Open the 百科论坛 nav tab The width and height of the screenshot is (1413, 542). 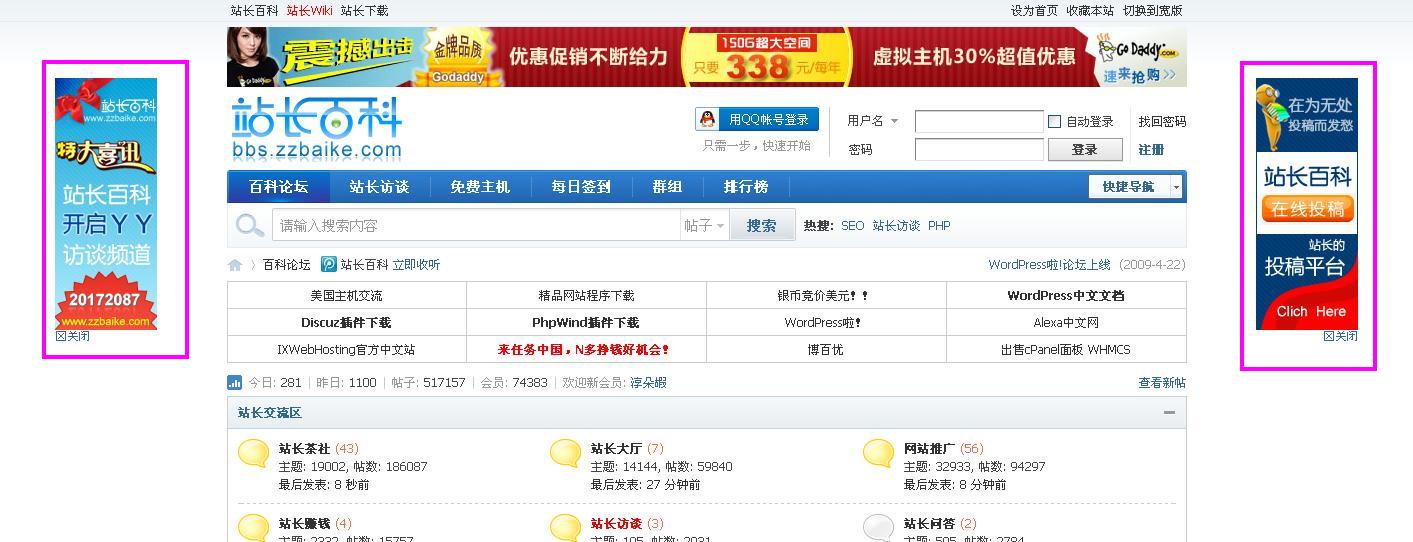[x=278, y=187]
